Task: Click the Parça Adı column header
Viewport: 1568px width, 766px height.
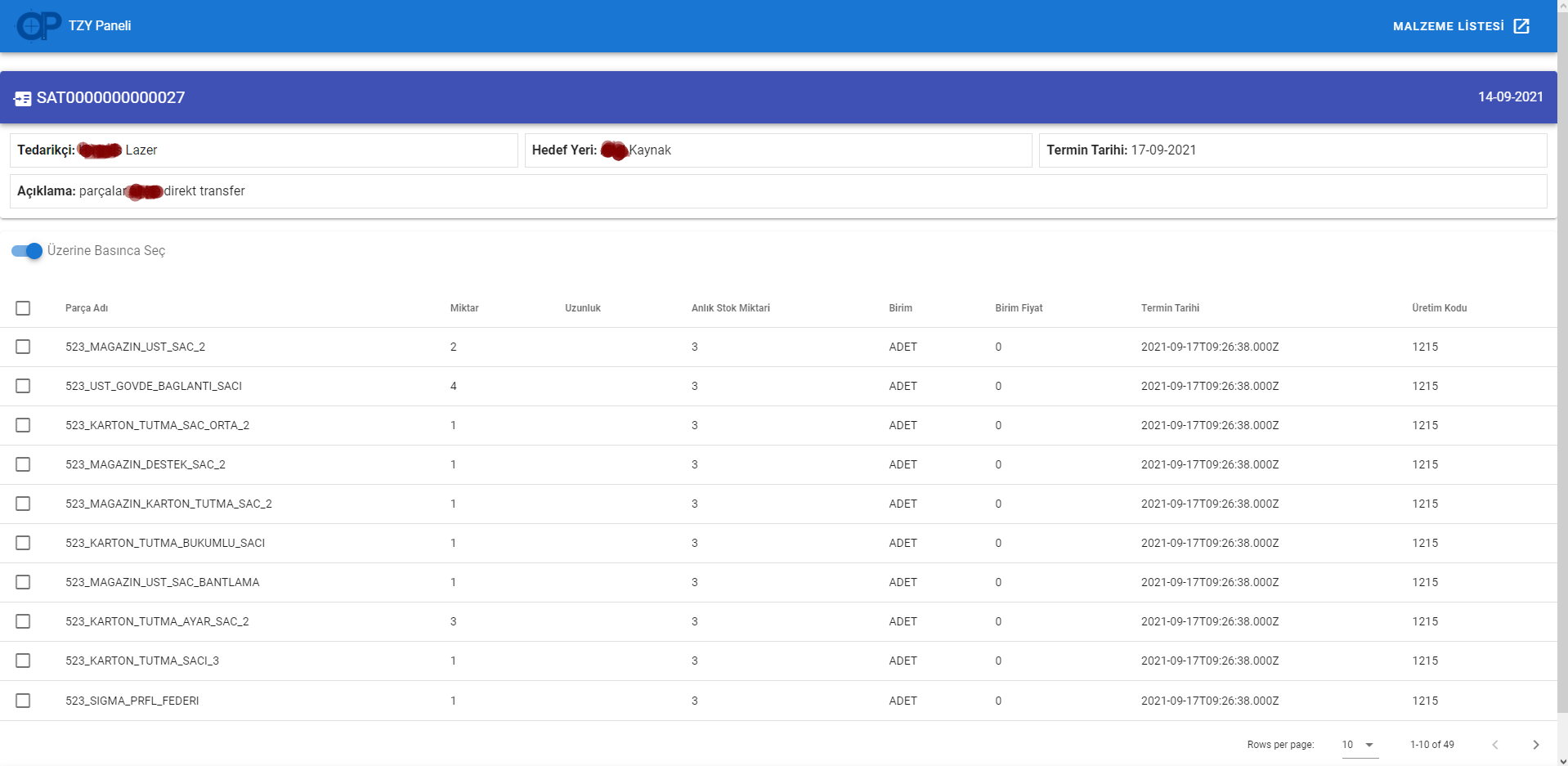Action: click(86, 308)
